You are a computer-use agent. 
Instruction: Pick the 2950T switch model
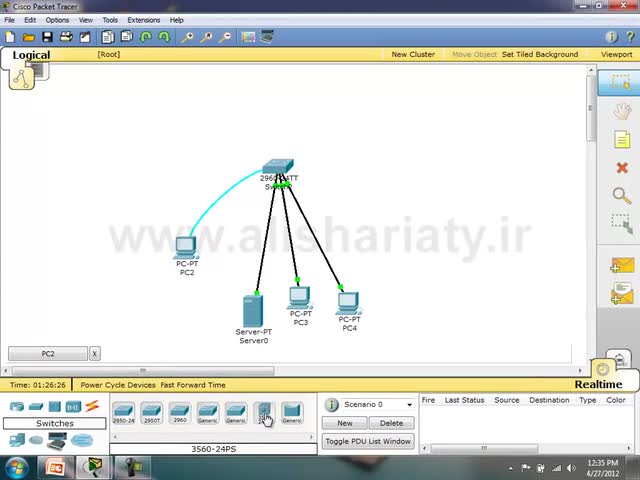152,413
